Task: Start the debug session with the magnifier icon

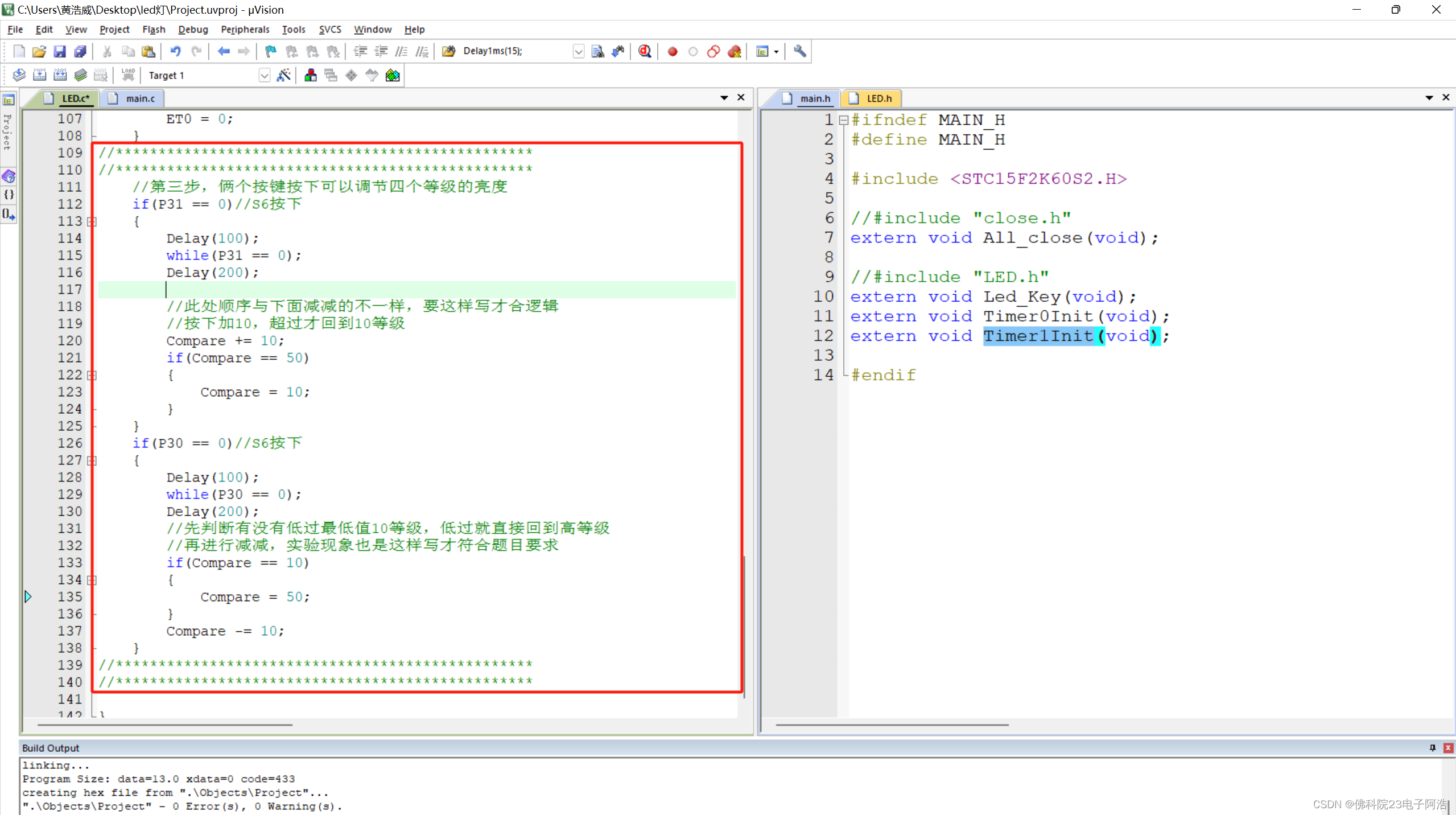Action: point(644,52)
